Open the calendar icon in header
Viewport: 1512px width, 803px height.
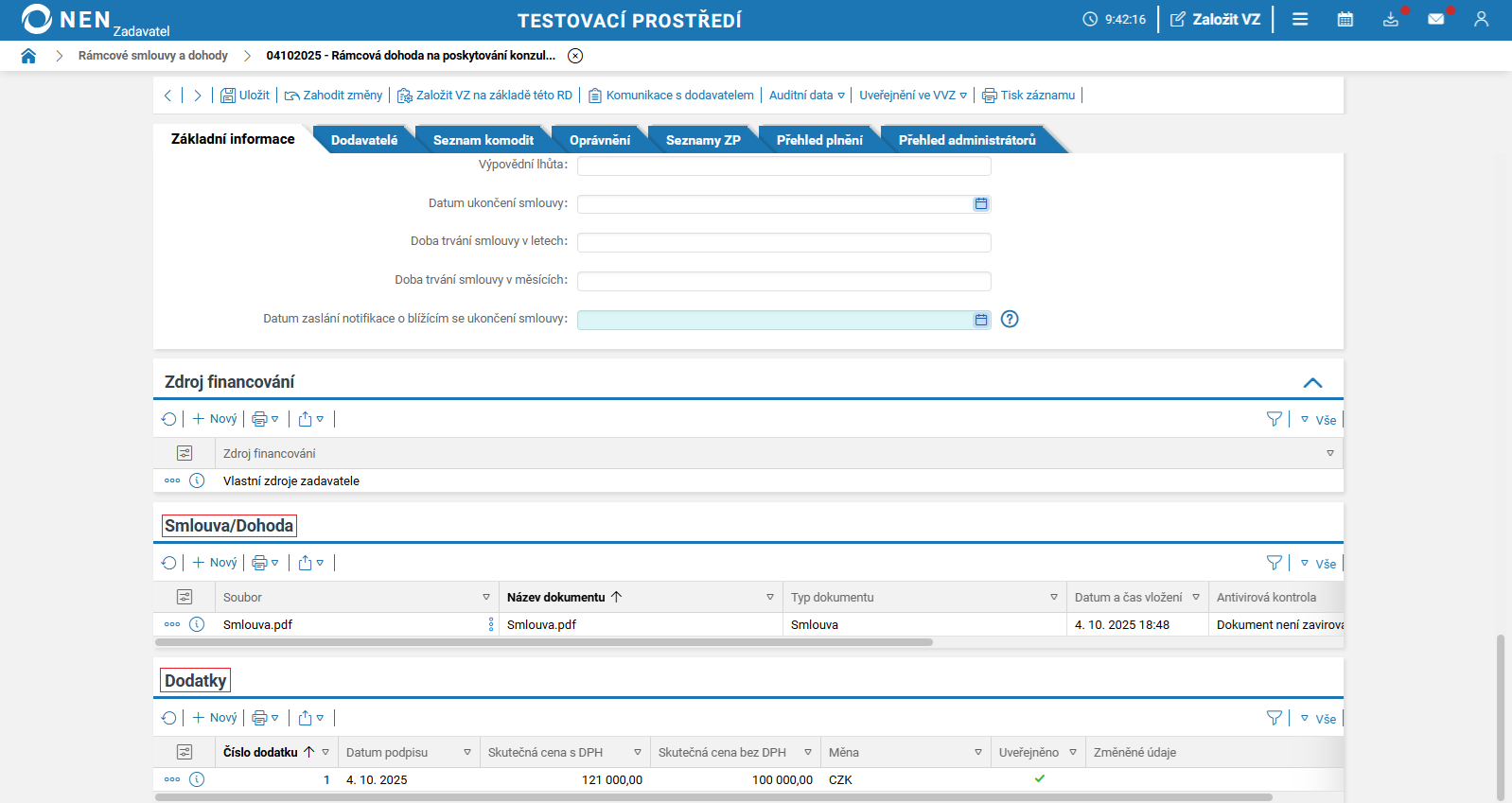pos(1345,19)
